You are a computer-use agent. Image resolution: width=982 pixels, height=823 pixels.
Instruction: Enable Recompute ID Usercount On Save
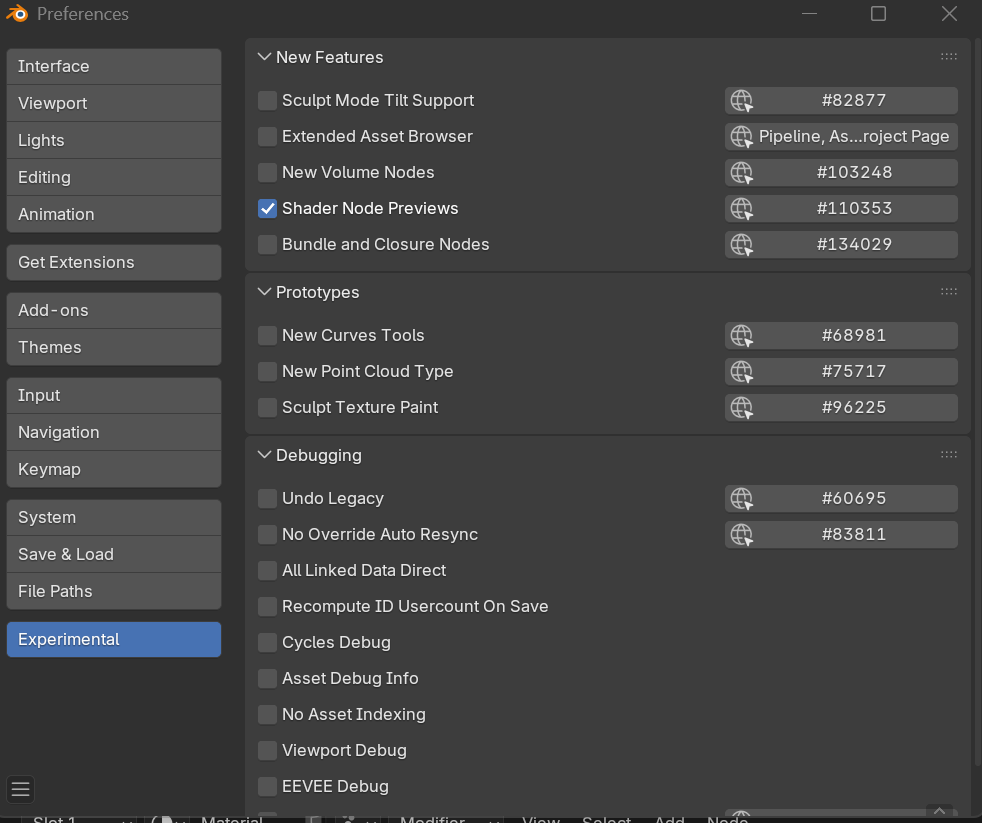267,606
